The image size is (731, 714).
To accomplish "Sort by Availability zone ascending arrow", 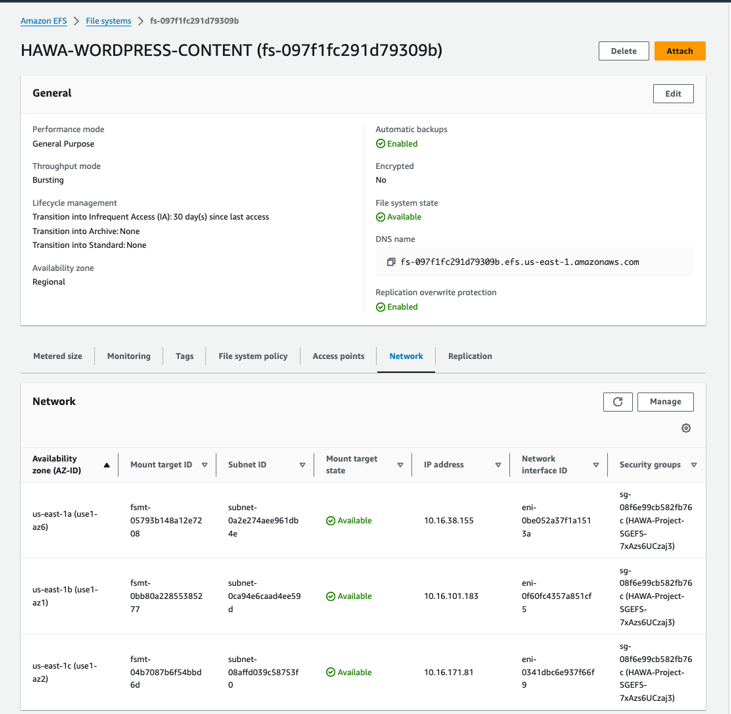I will point(107,465).
